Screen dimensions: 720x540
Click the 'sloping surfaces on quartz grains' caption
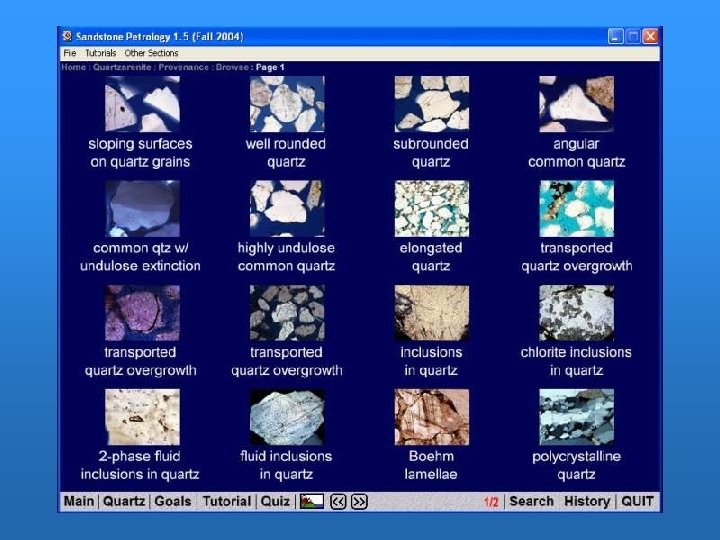click(140, 153)
